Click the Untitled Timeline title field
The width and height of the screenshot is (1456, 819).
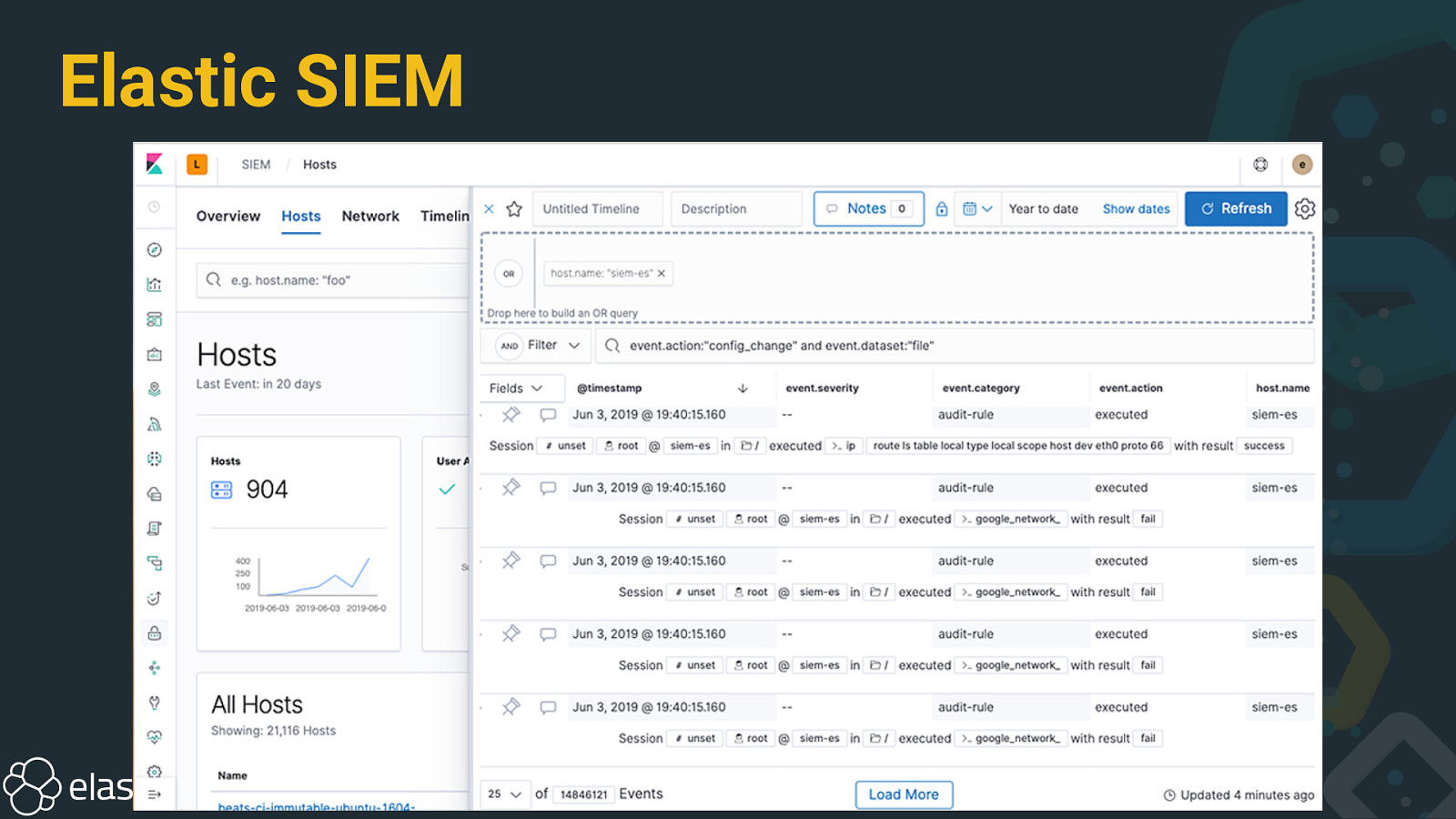pos(598,208)
